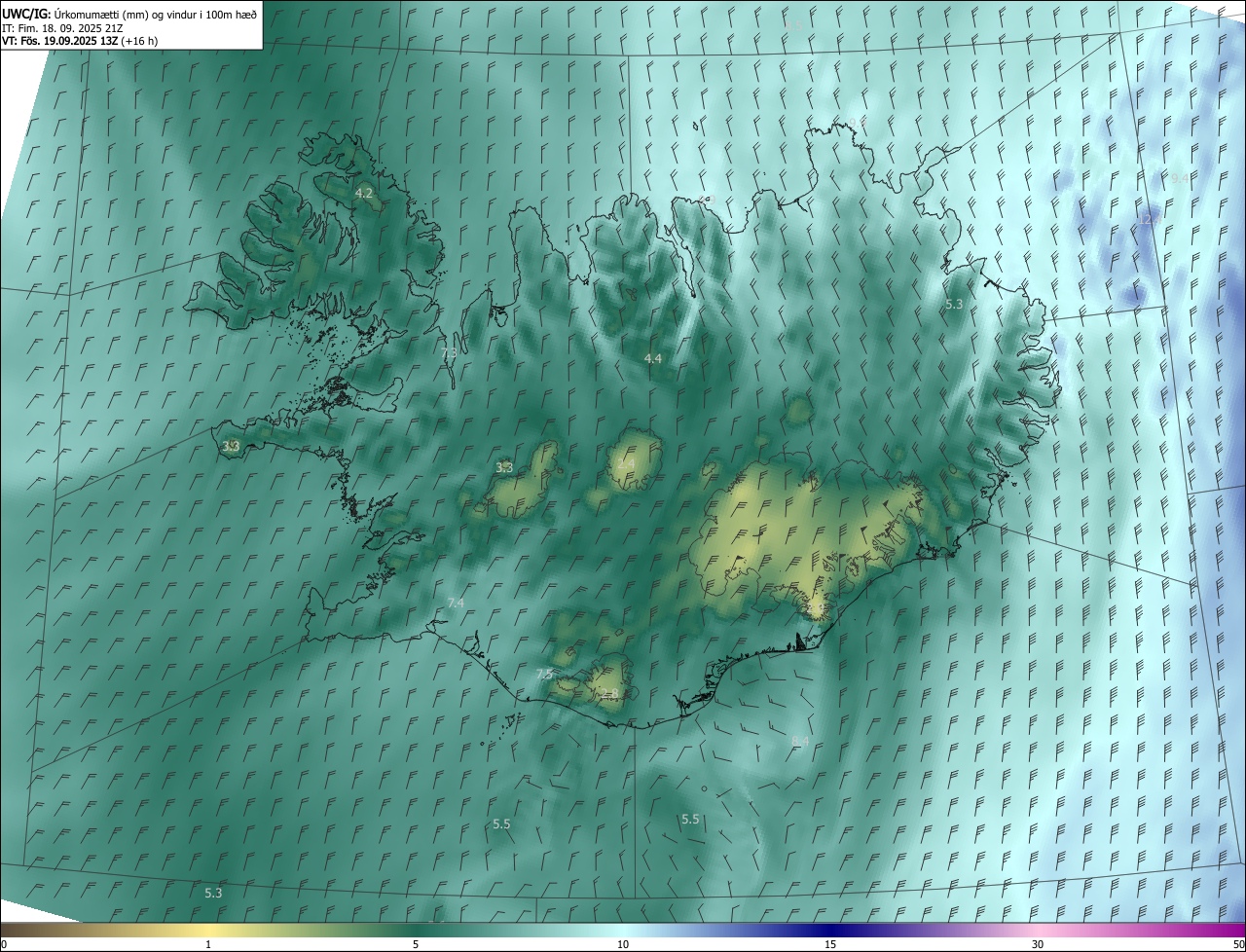
Task: Click the 8.4 value label over the sea
Action: [801, 742]
